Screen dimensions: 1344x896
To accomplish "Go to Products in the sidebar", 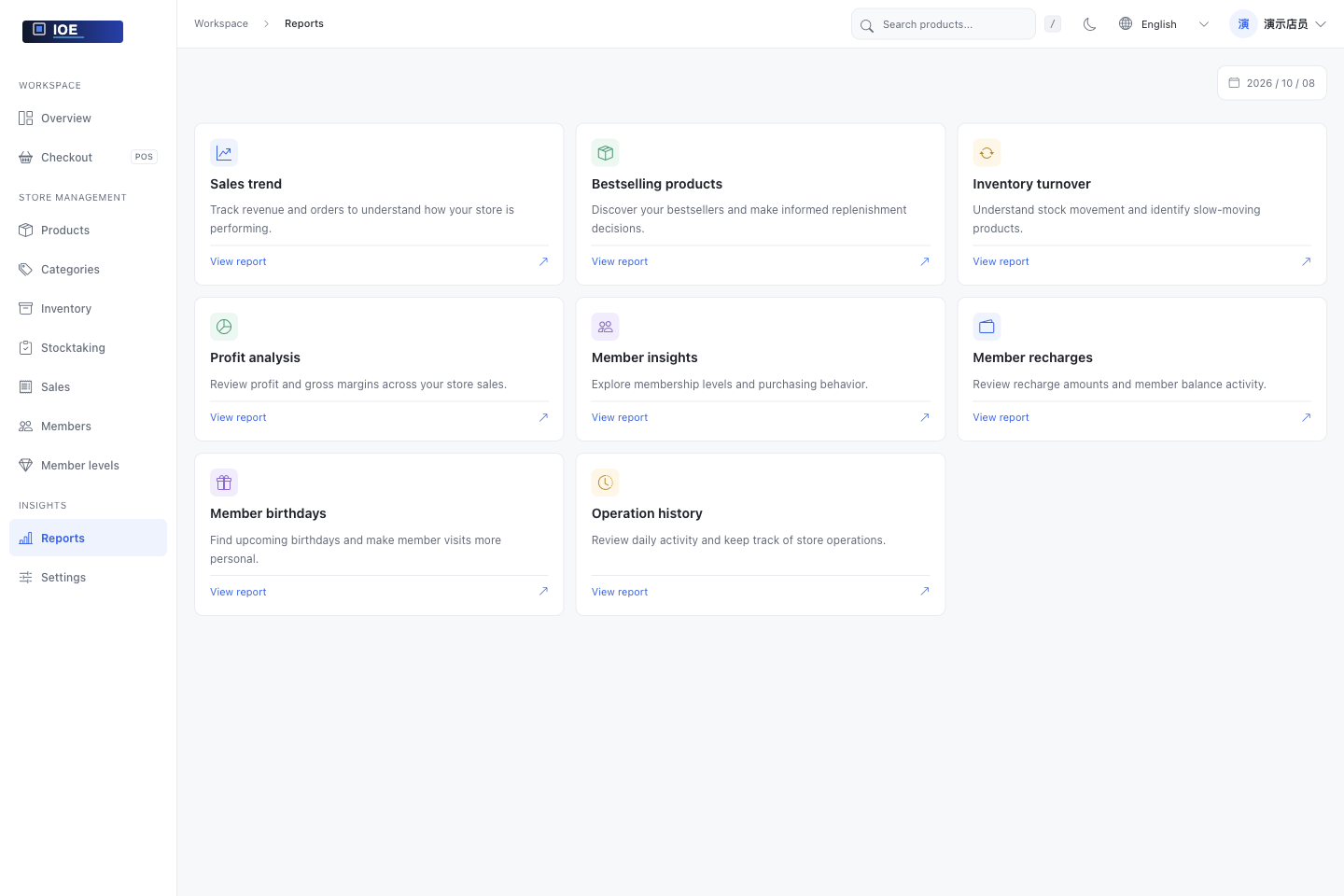I will tap(88, 231).
